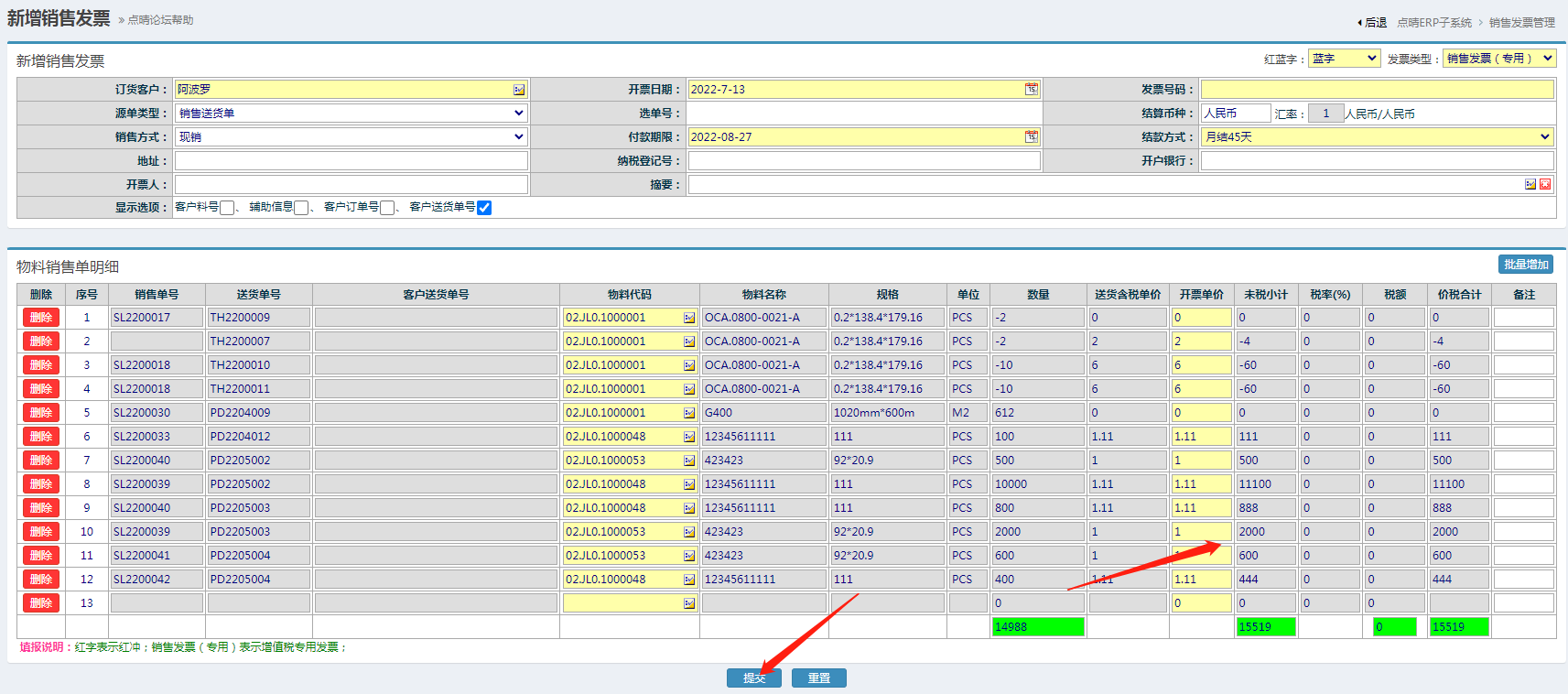Expand the 源单类型 dropdown

point(351,114)
